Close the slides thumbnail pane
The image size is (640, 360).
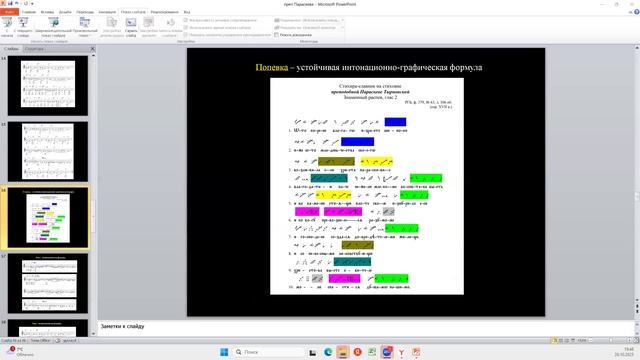coord(93,49)
